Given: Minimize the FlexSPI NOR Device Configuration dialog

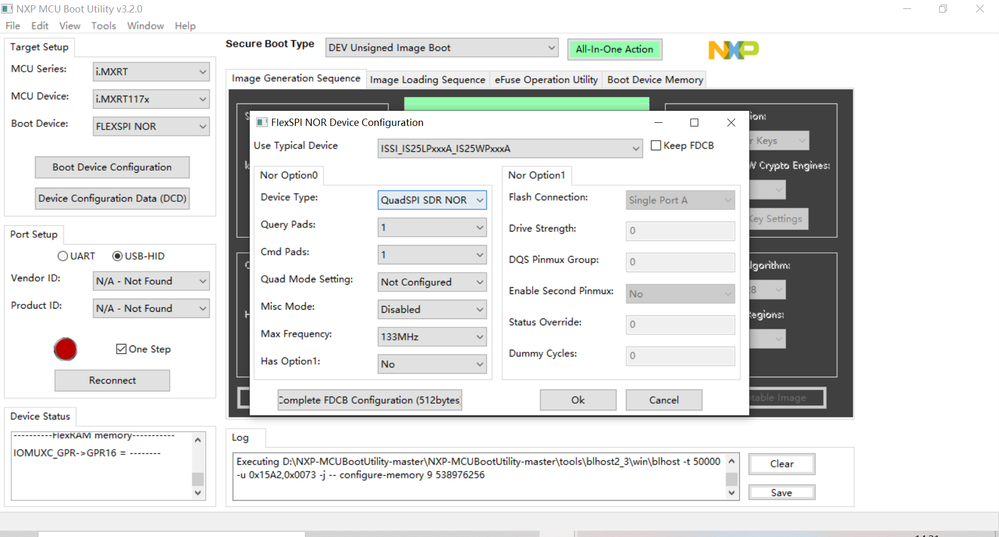Looking at the screenshot, I should point(658,122).
